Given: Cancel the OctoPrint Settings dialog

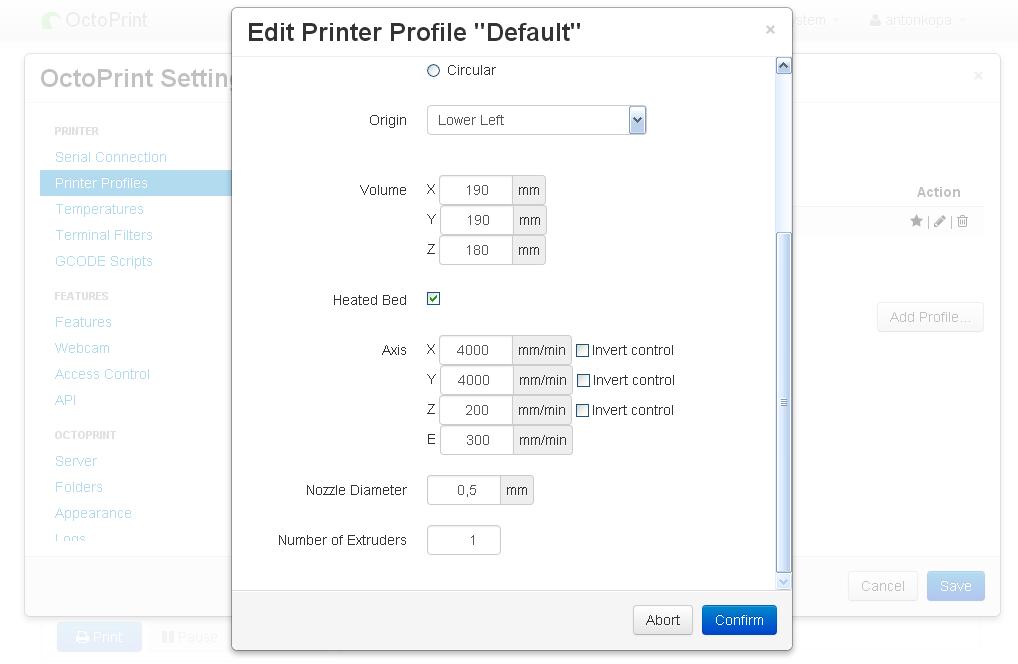Looking at the screenshot, I should point(882,586).
